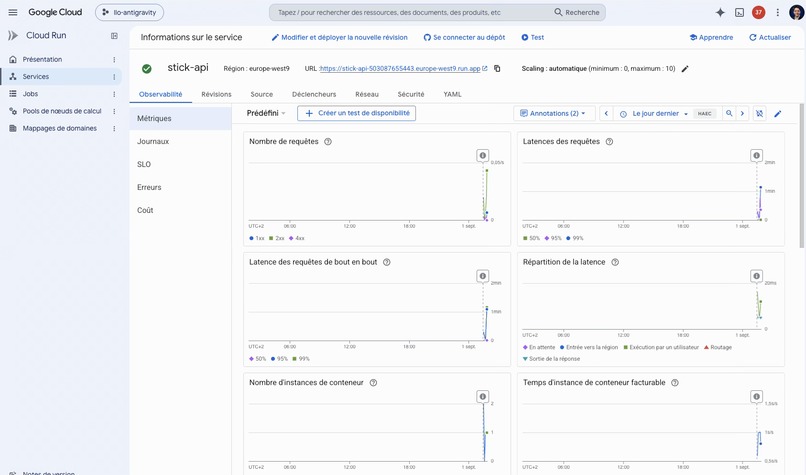Show help for Nombre de requêtes
The height and width of the screenshot is (475, 806).
coord(328,141)
